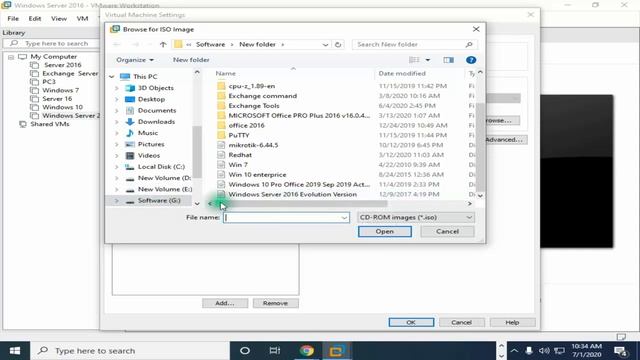Click the Windows taskbar search box
This screenshot has width=640, height=360.
(130, 351)
